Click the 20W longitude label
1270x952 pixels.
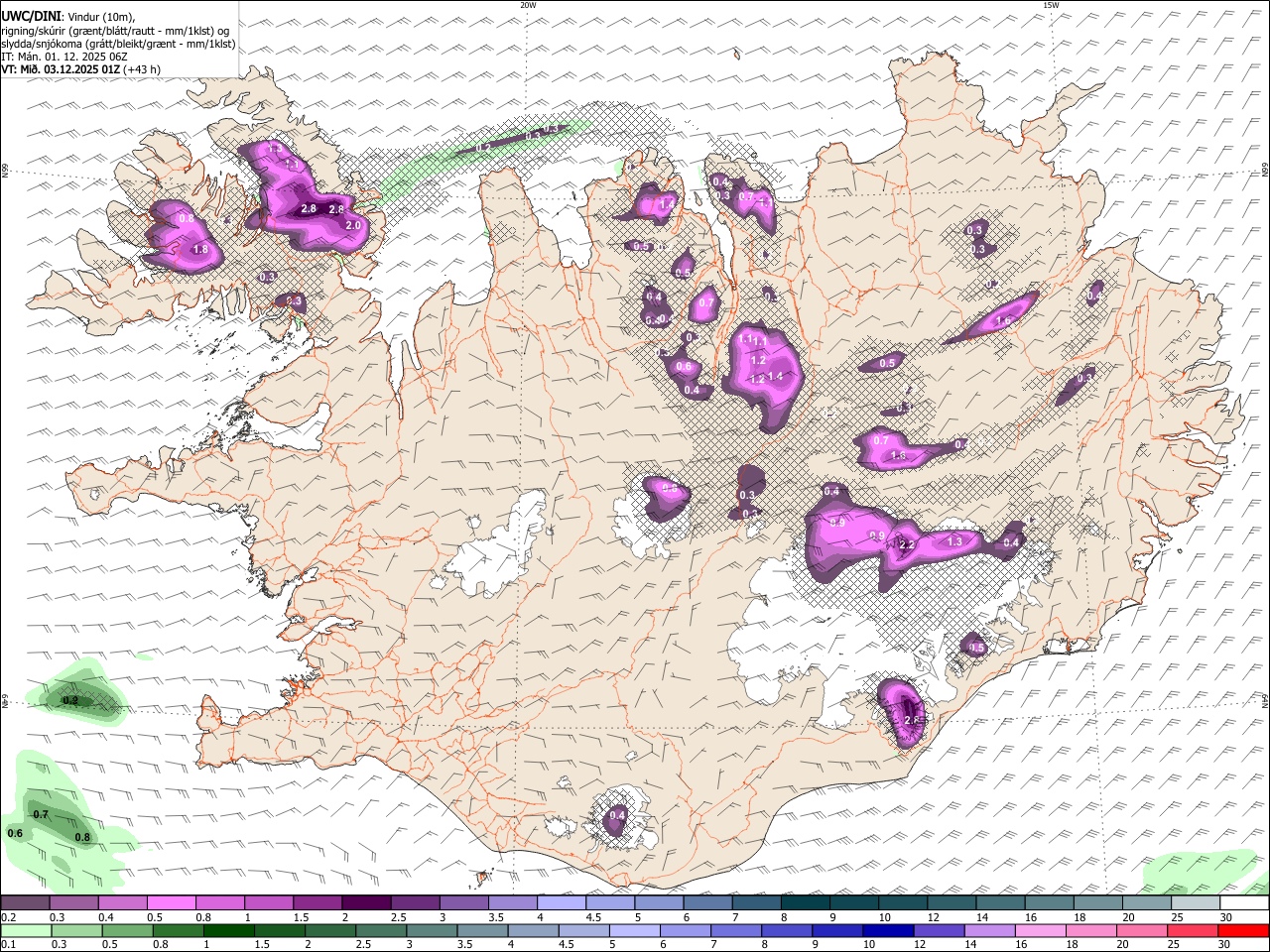point(528,5)
